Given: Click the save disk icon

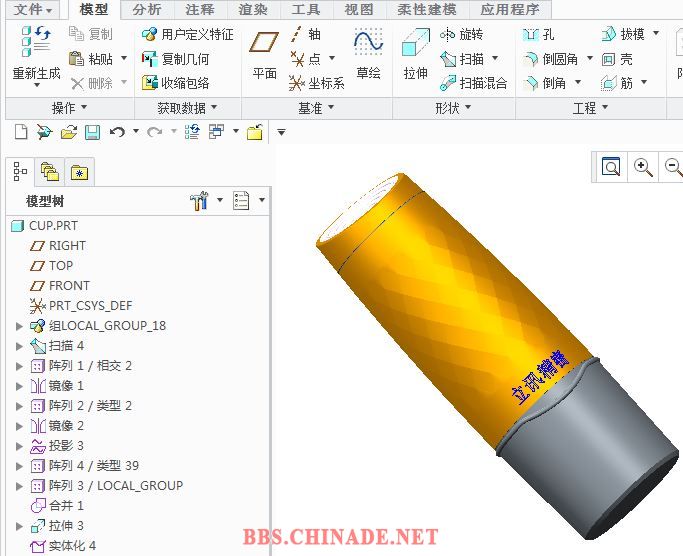Looking at the screenshot, I should [x=92, y=132].
